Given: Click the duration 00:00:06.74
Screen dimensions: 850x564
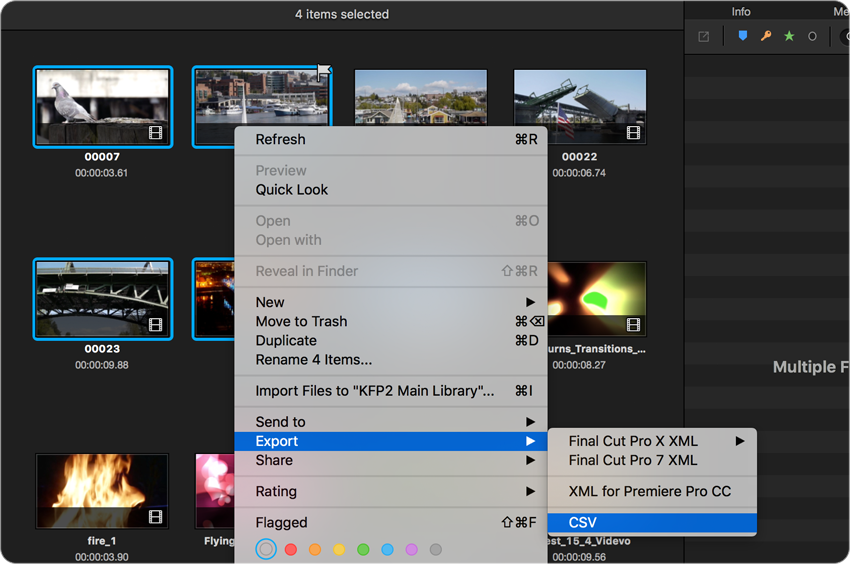Looking at the screenshot, I should [579, 173].
